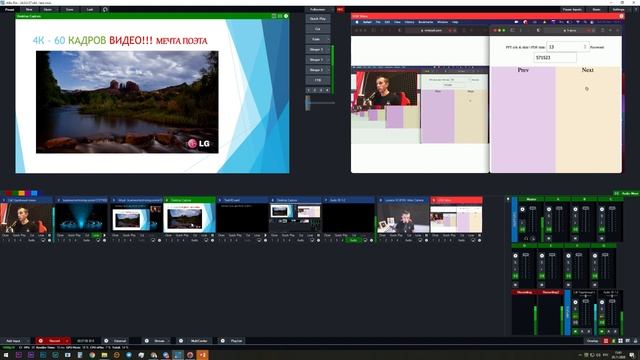Open the Preset menu in the top bar

9,9
